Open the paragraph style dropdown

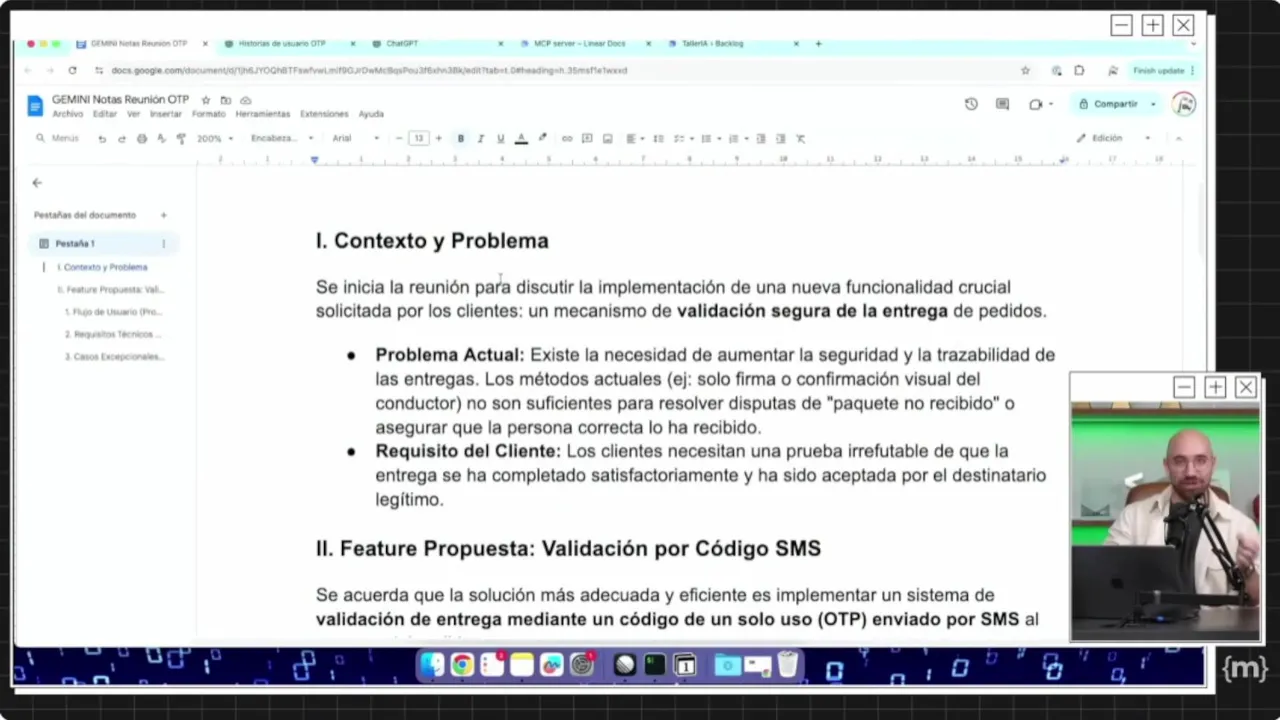pos(282,139)
